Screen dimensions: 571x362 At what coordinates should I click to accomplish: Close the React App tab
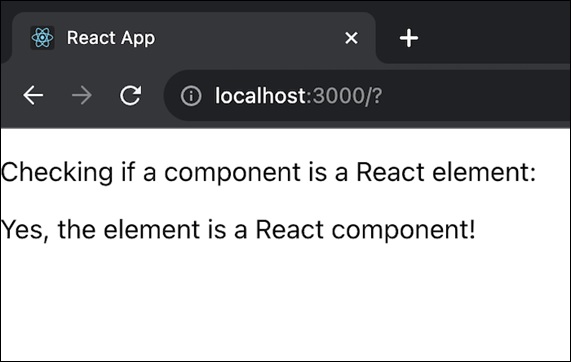[351, 38]
